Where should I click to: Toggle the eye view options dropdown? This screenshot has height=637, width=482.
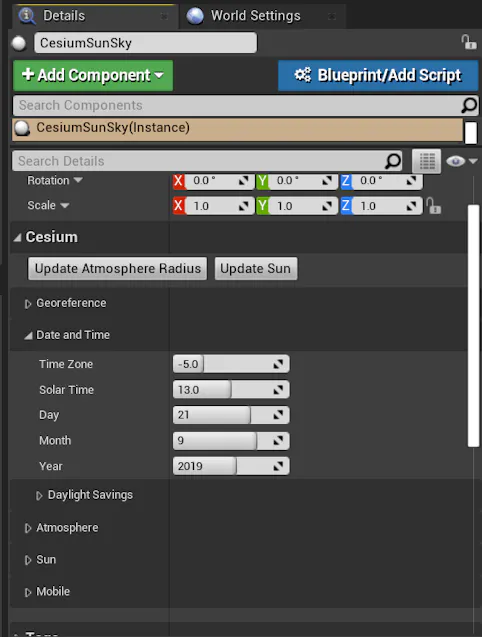[x=461, y=161]
